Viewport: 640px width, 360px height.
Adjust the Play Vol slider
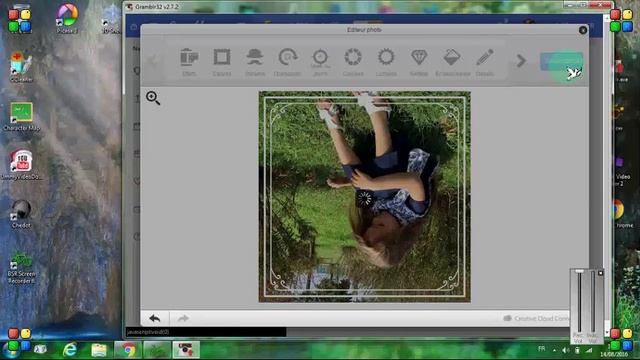click(x=593, y=301)
